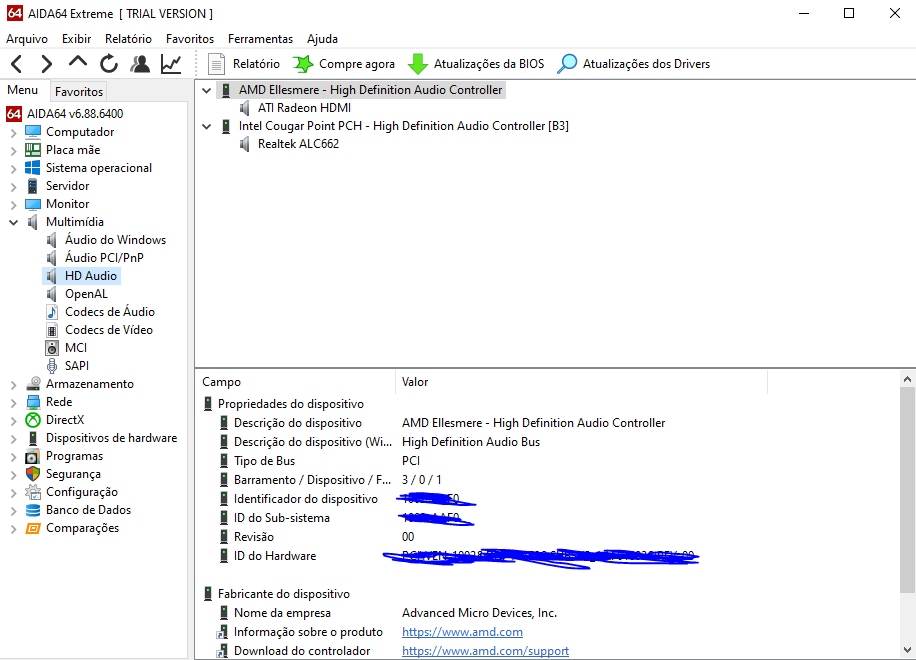Expand the Armazenamento tree node
The width and height of the screenshot is (916, 660).
point(13,385)
